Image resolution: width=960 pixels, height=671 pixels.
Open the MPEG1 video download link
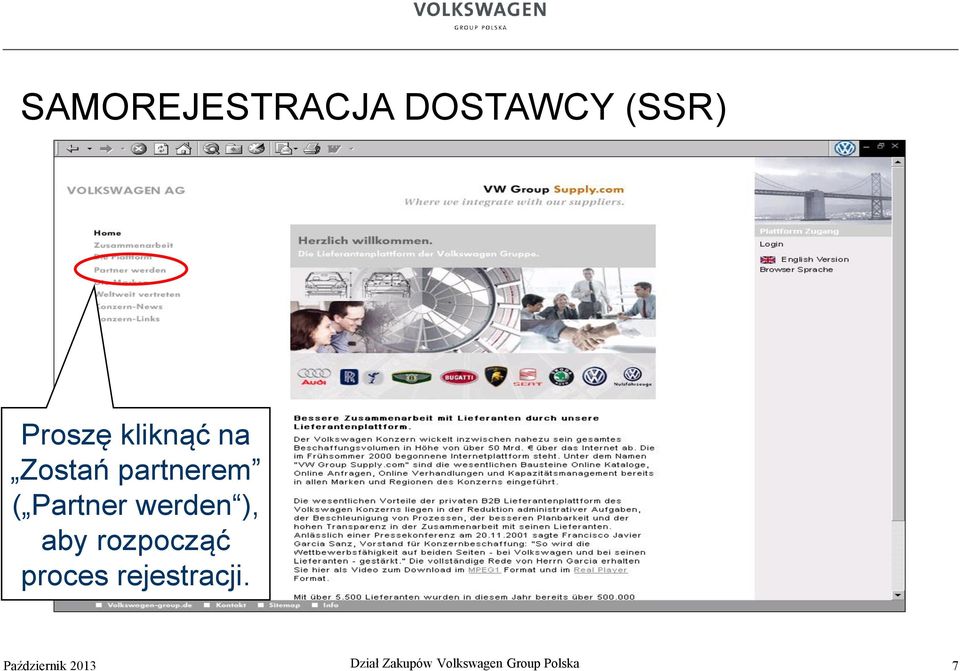pyautogui.click(x=484, y=570)
